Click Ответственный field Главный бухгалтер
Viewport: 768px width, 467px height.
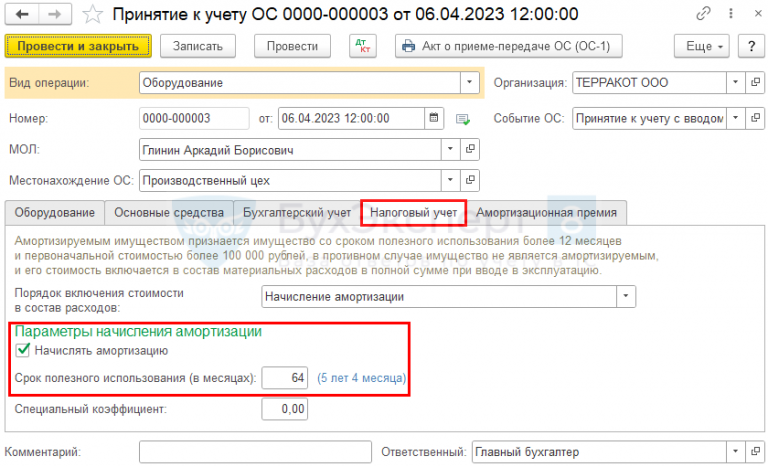coord(600,451)
